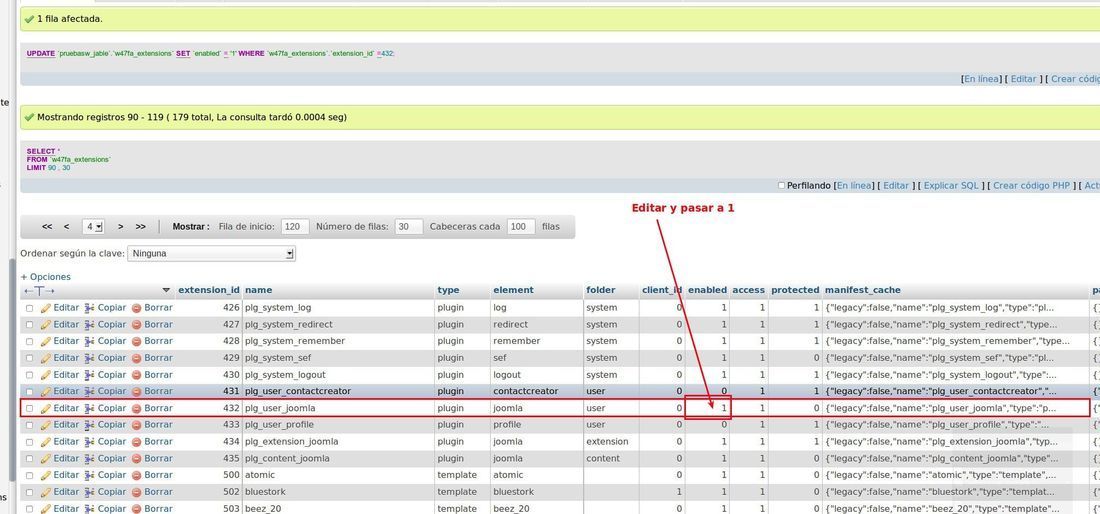Select the checkbox for plg_user_profile row

pyautogui.click(x=29, y=425)
